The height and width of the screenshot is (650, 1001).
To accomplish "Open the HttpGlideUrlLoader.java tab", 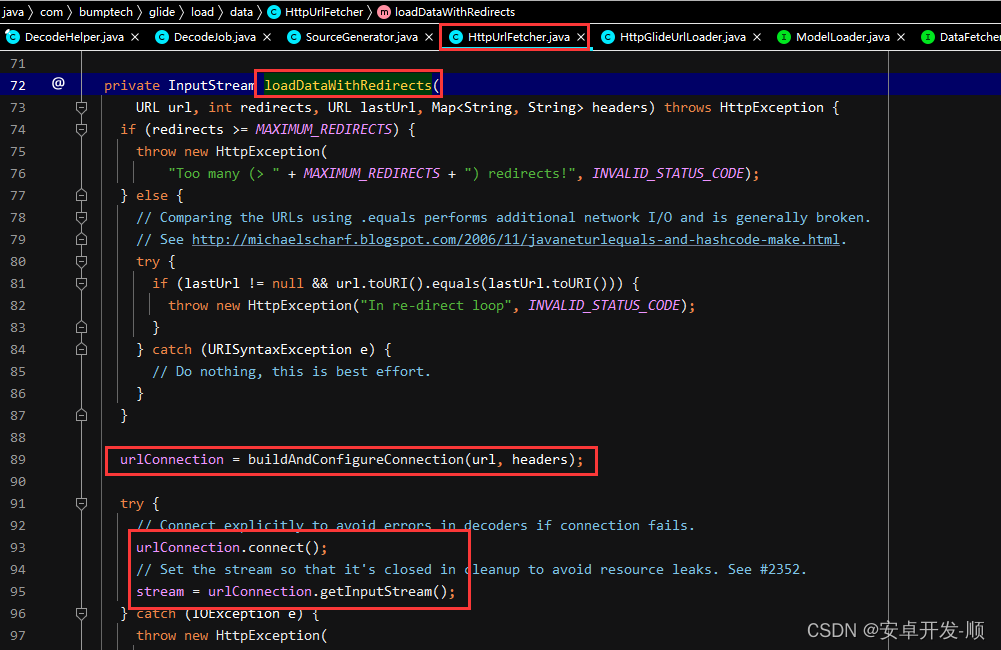I will coord(682,37).
